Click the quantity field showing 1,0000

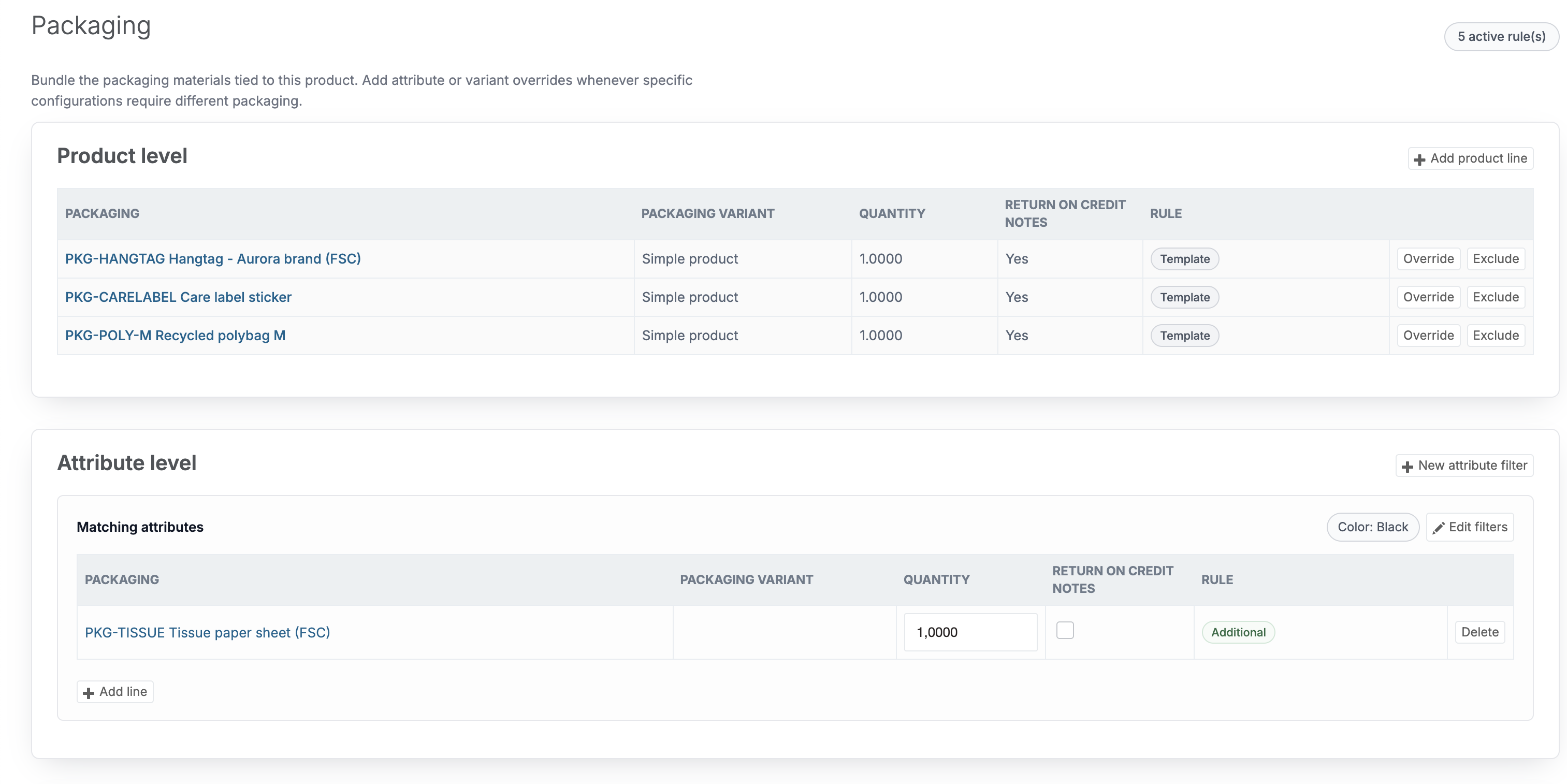pos(970,633)
